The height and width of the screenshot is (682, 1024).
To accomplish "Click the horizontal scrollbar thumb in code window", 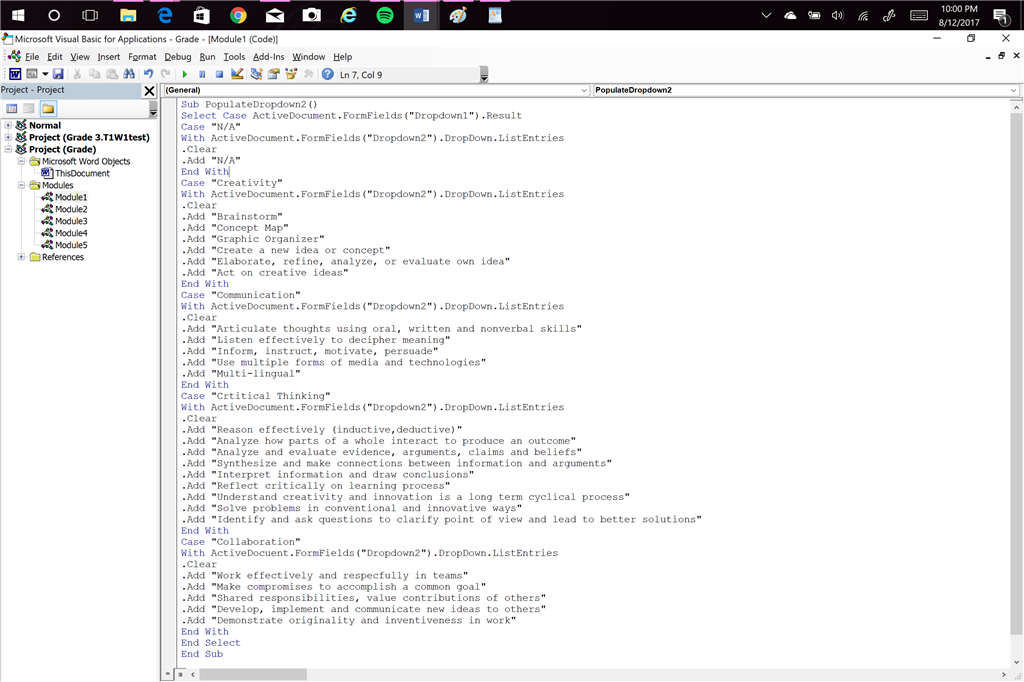I will pos(253,674).
